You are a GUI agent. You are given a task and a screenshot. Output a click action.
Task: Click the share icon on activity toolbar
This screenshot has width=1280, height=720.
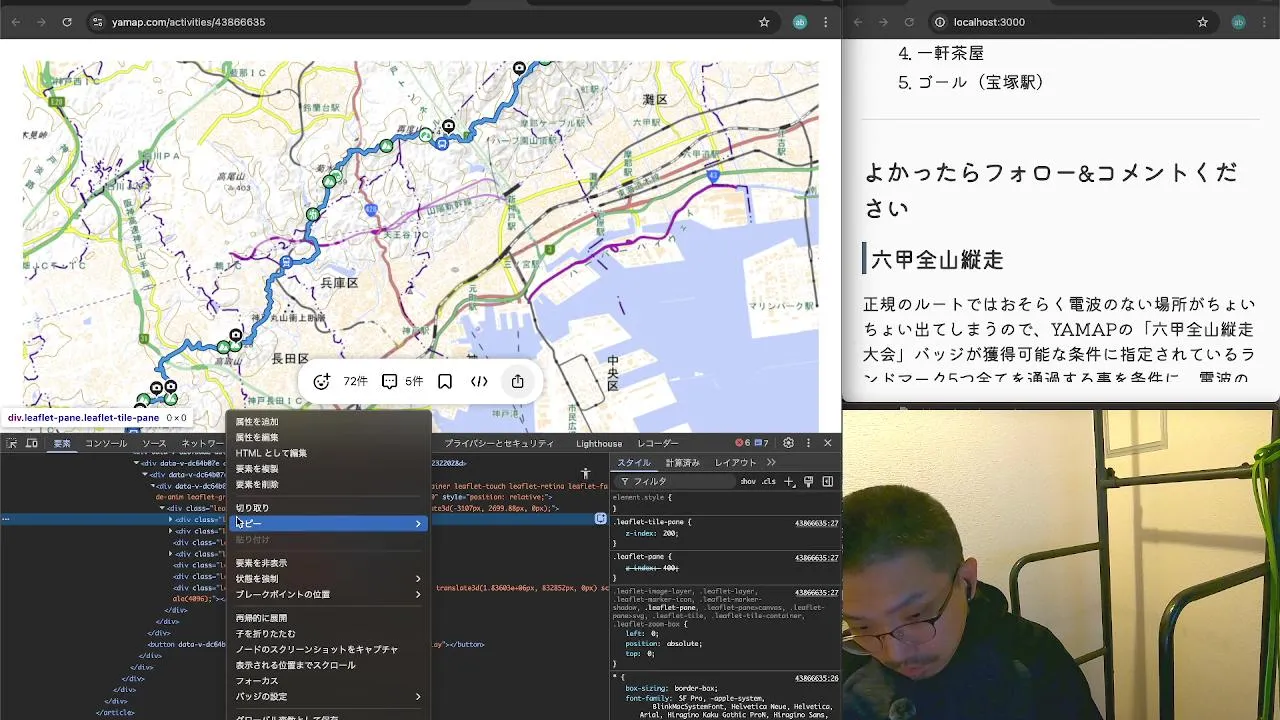(517, 381)
